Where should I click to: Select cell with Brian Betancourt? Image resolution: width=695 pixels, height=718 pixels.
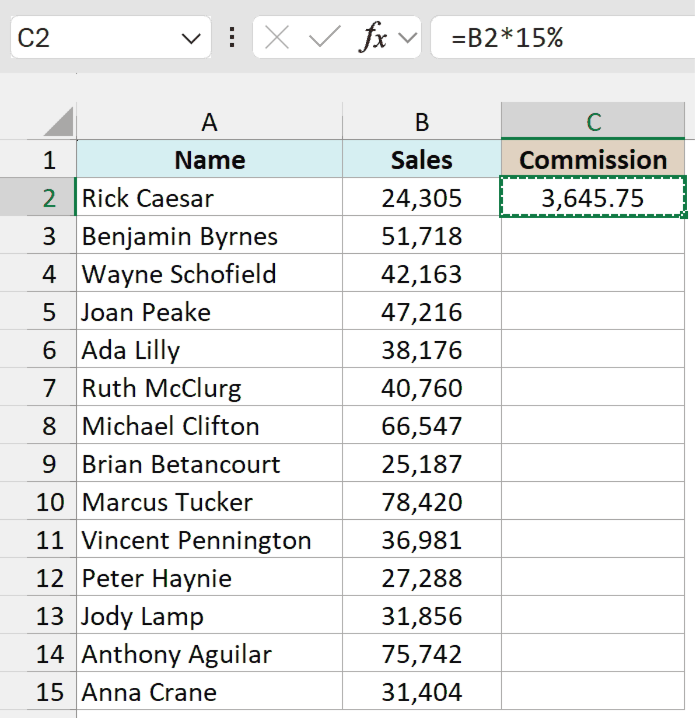point(210,463)
